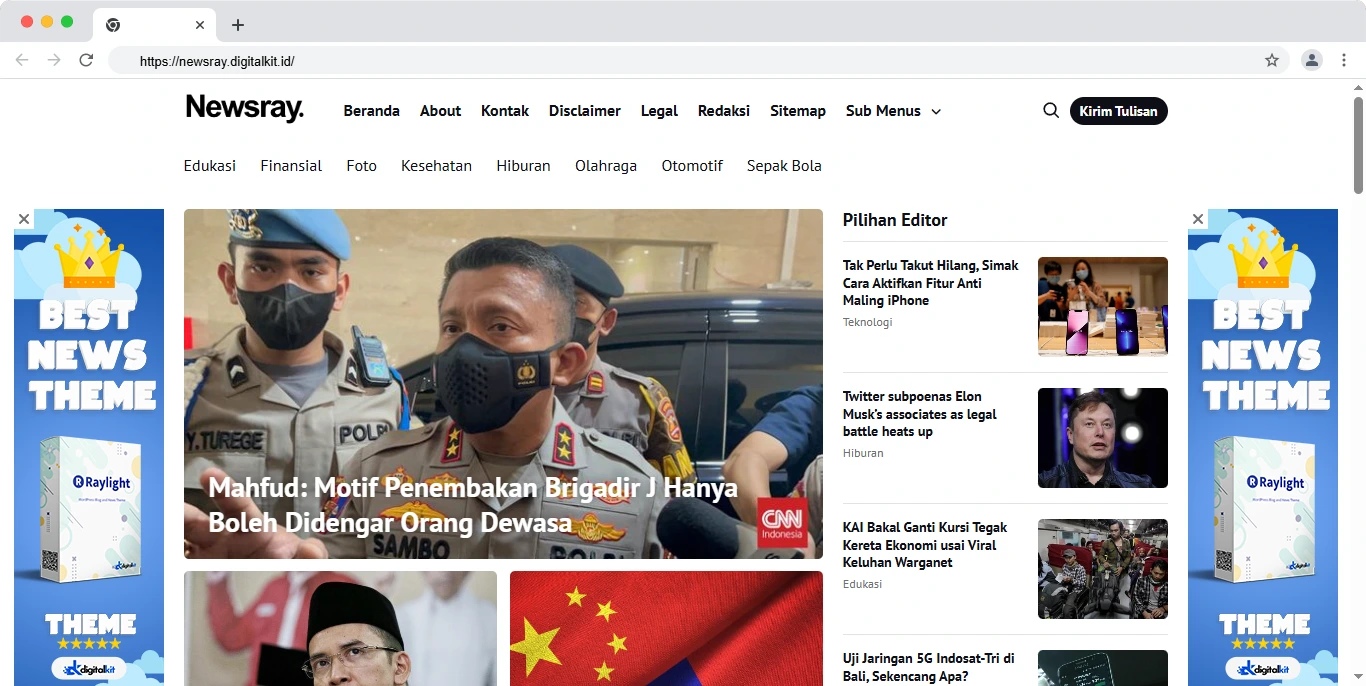Screen dimensions: 1366x686
Task: Close the right banner advertisement
Action: (1198, 219)
